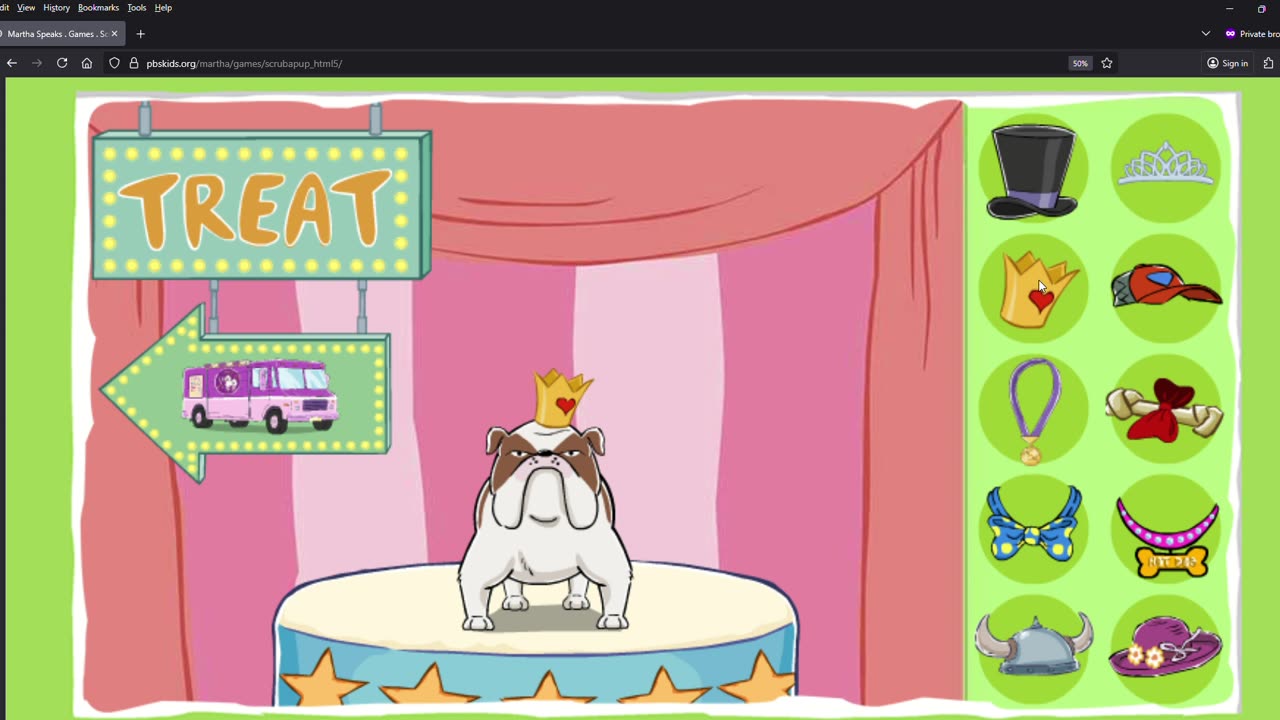
Task: Restore down the browser window
Action: 1262,8
